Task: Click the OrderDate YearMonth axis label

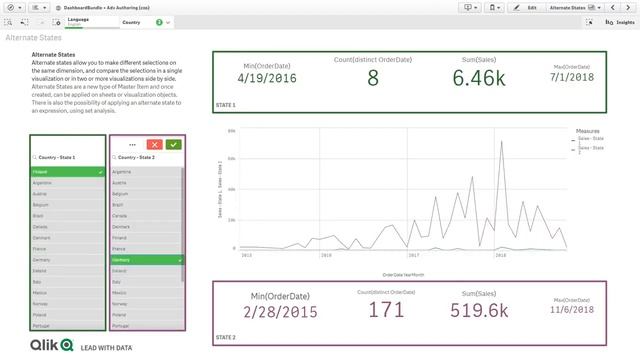Action: pos(403,275)
